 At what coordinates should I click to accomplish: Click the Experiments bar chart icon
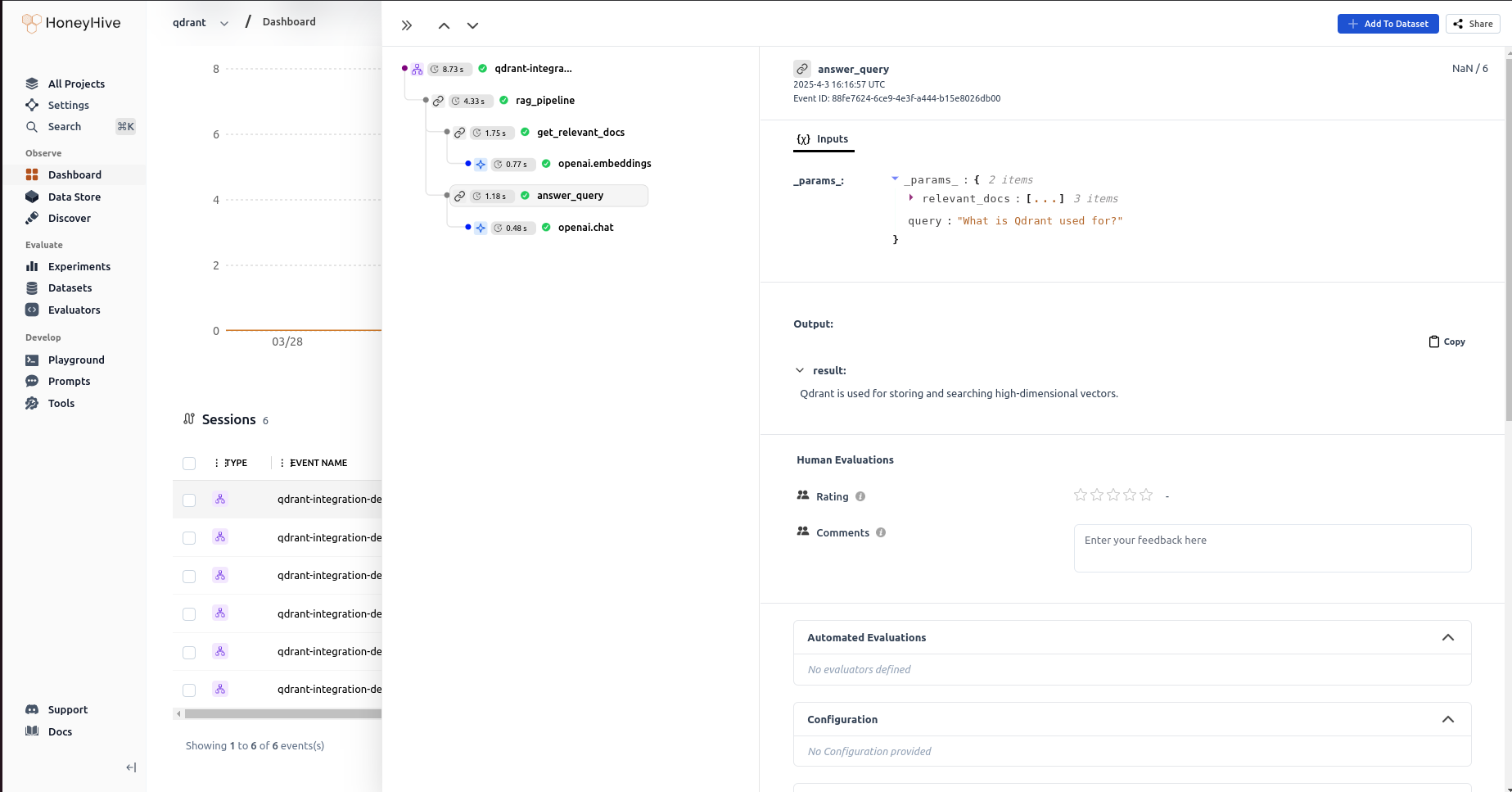coord(32,266)
